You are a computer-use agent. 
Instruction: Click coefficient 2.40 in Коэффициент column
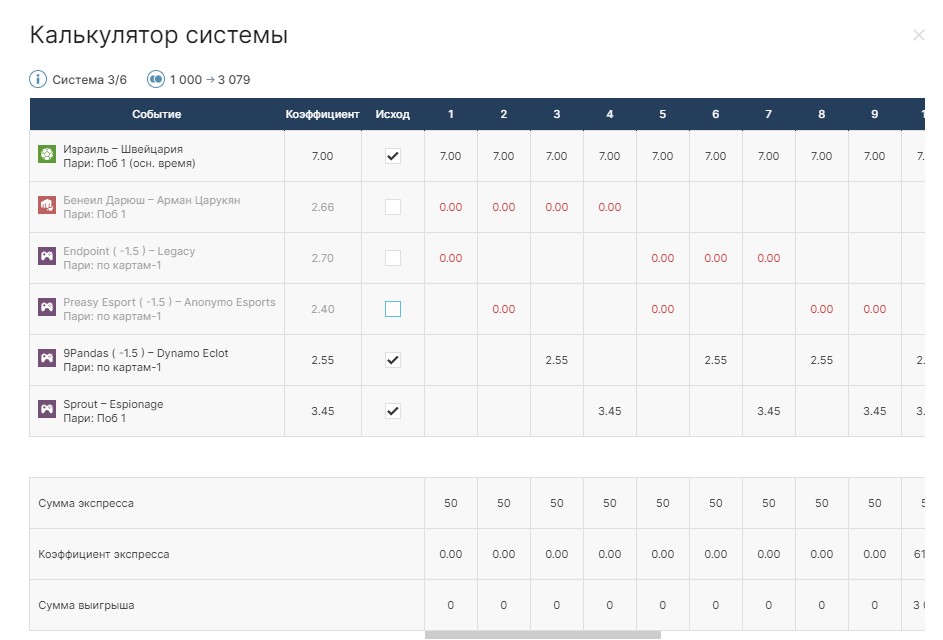pyautogui.click(x=322, y=309)
